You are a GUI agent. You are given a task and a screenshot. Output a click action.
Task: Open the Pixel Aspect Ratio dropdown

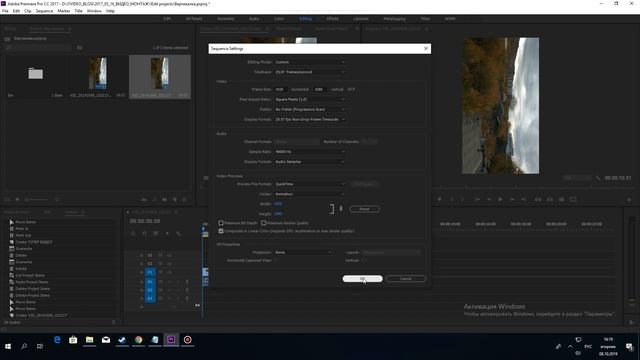[x=310, y=99]
